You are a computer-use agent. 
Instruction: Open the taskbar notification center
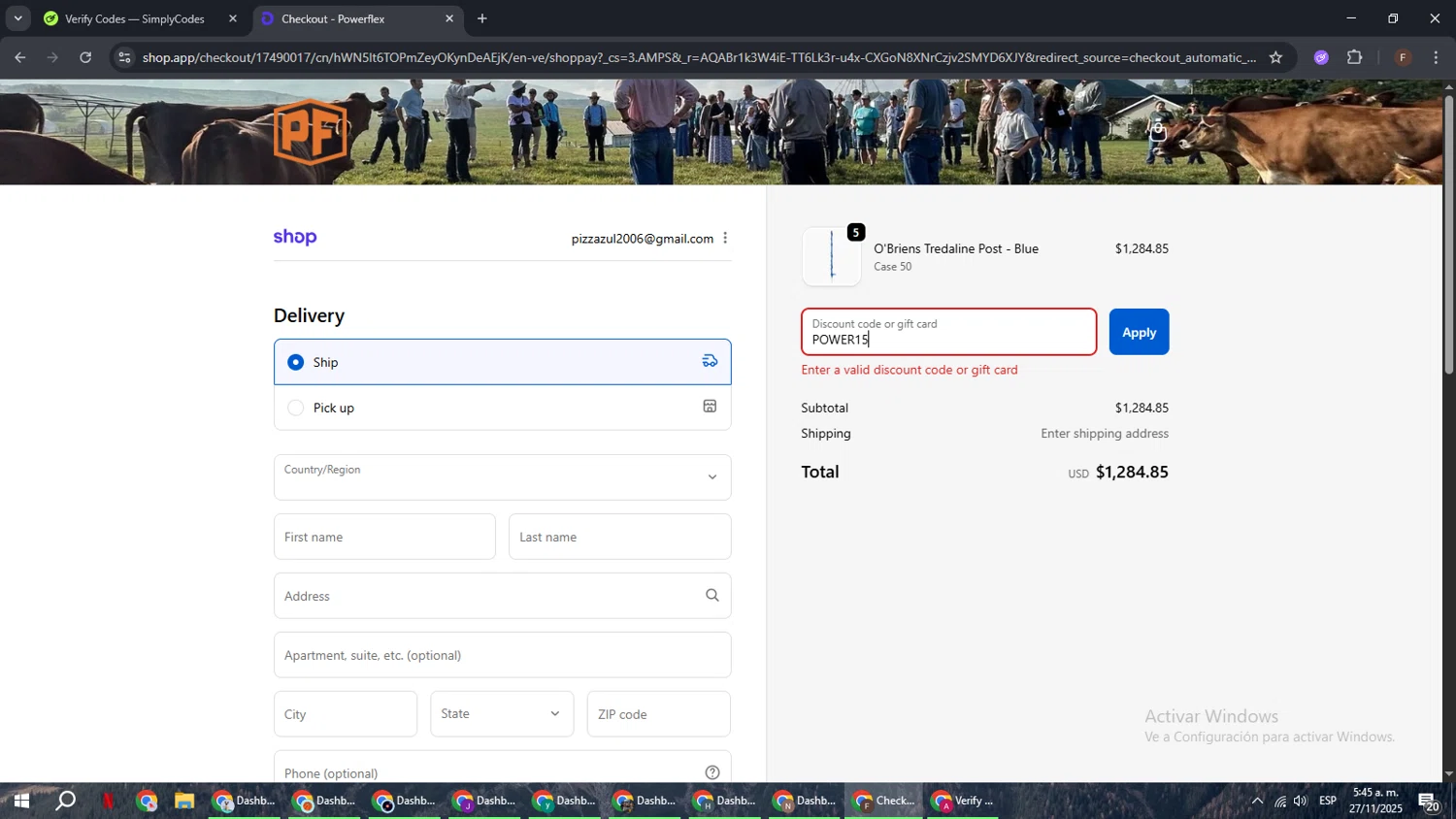coord(1429,802)
